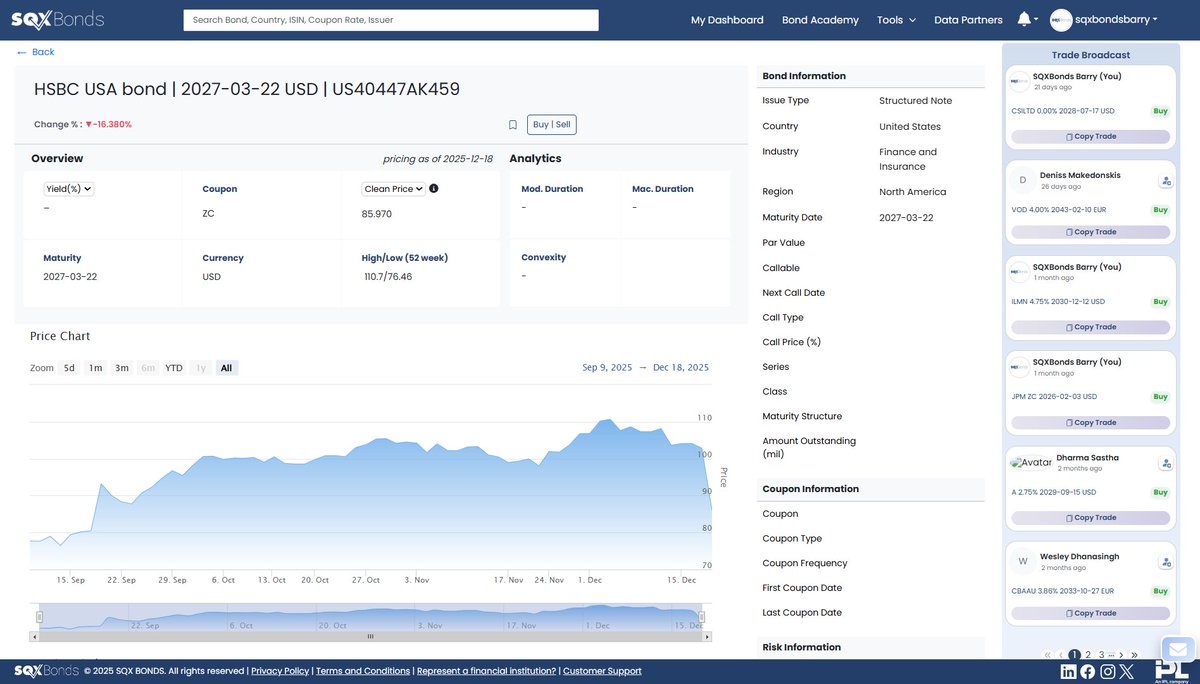
Task: Bookmark this HSBC USA bond
Action: [513, 125]
